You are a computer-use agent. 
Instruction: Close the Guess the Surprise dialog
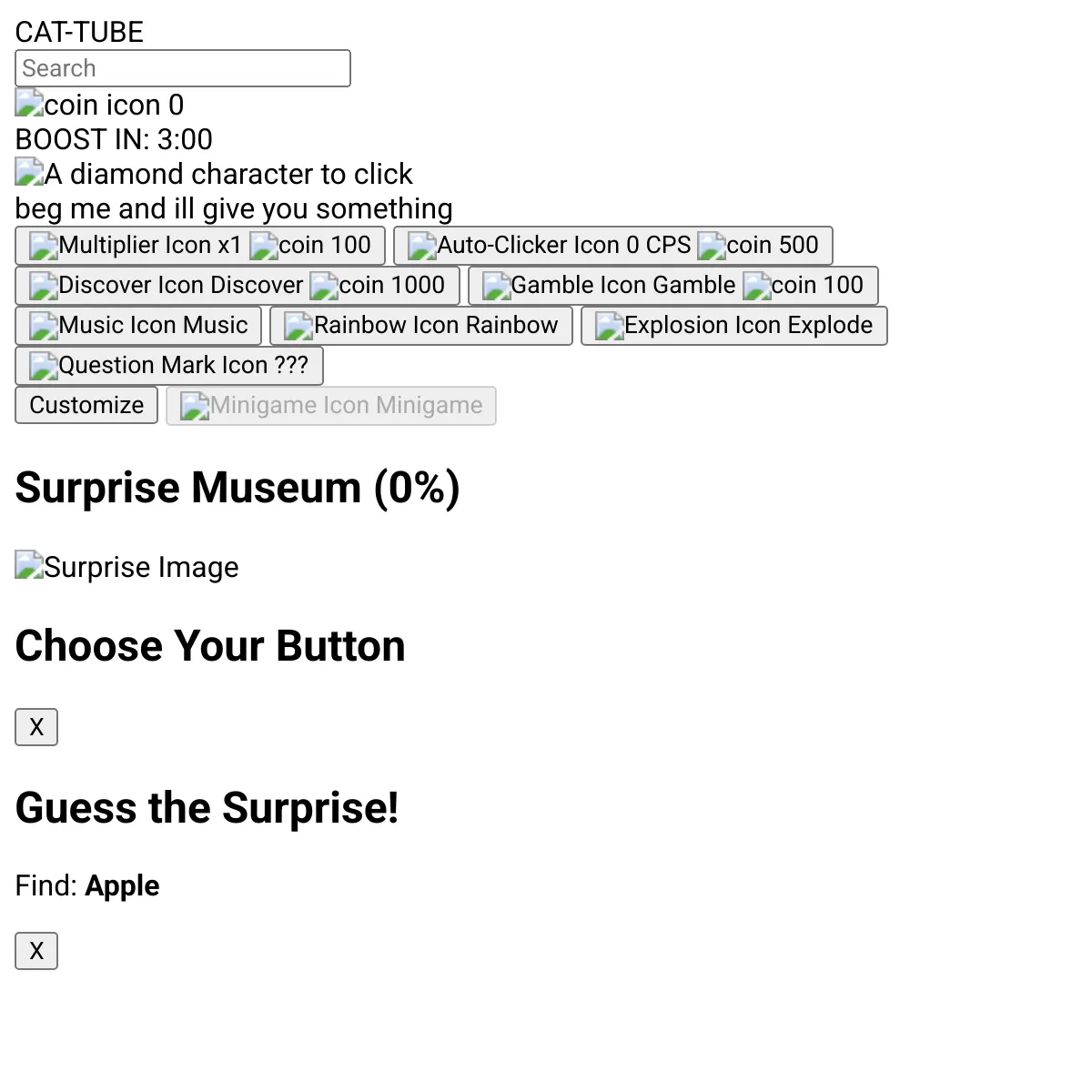pyautogui.click(x=36, y=951)
